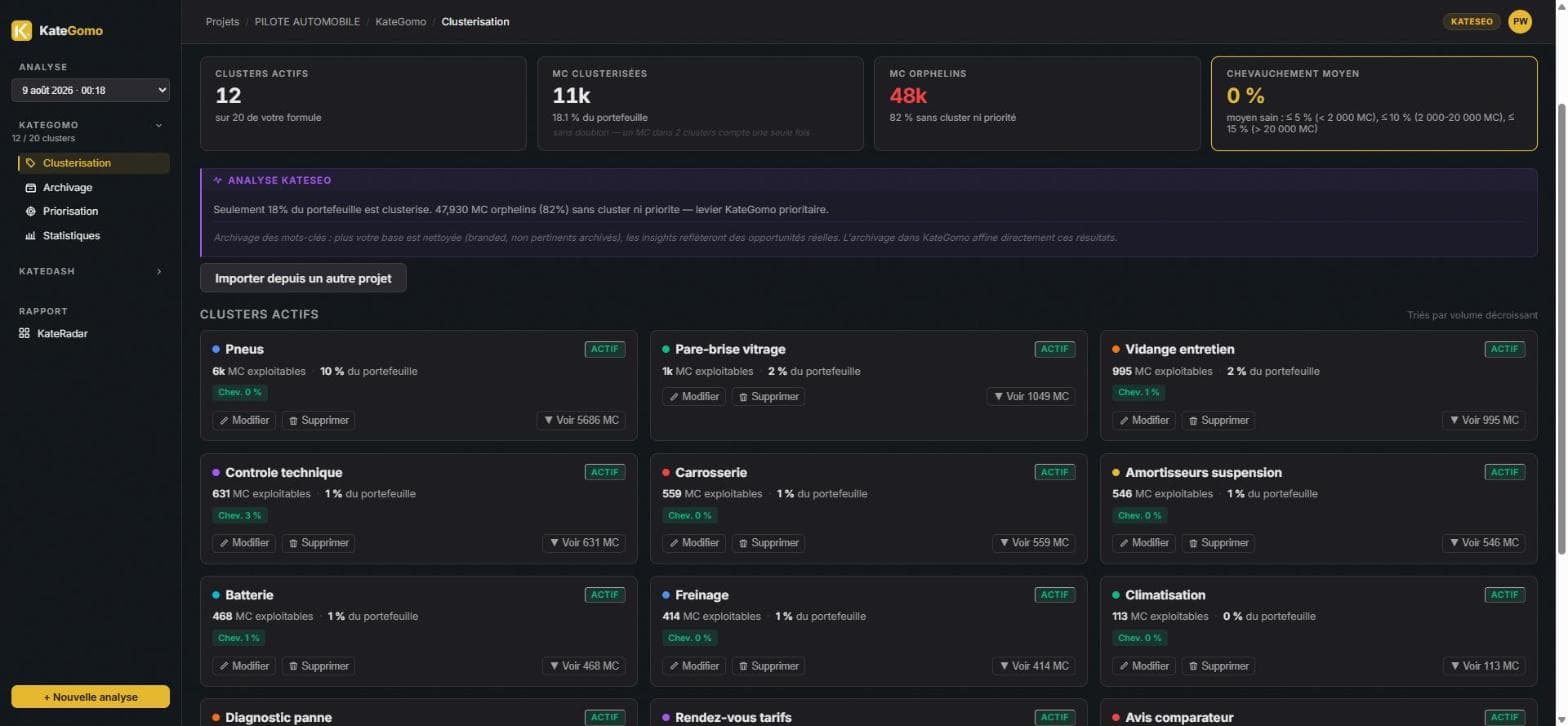The height and width of the screenshot is (726, 1568).
Task: Open PILOTE AUTOMOBILE breadcrumb
Action: coord(307,21)
